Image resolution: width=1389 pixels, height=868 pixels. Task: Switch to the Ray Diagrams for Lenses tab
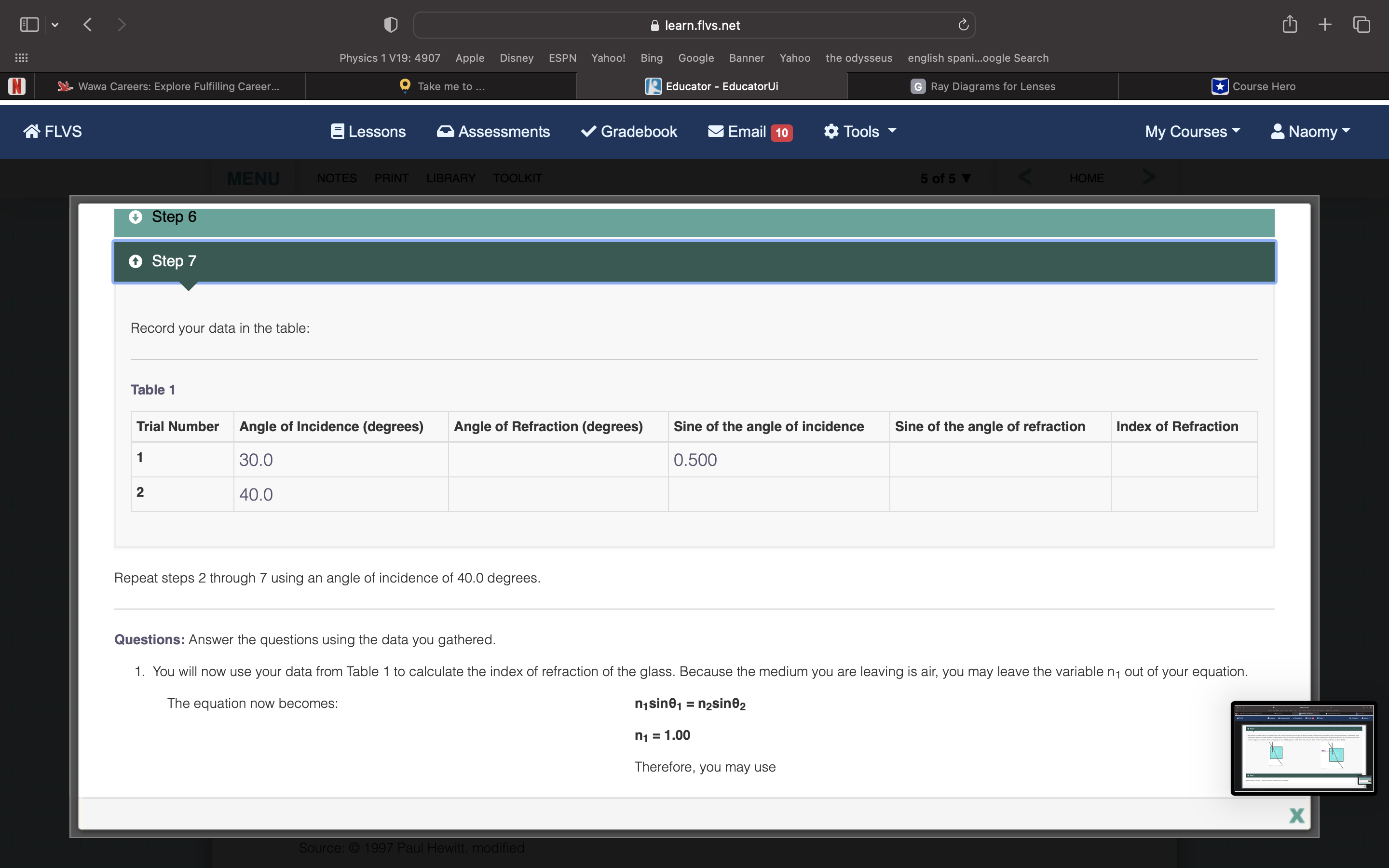click(982, 86)
